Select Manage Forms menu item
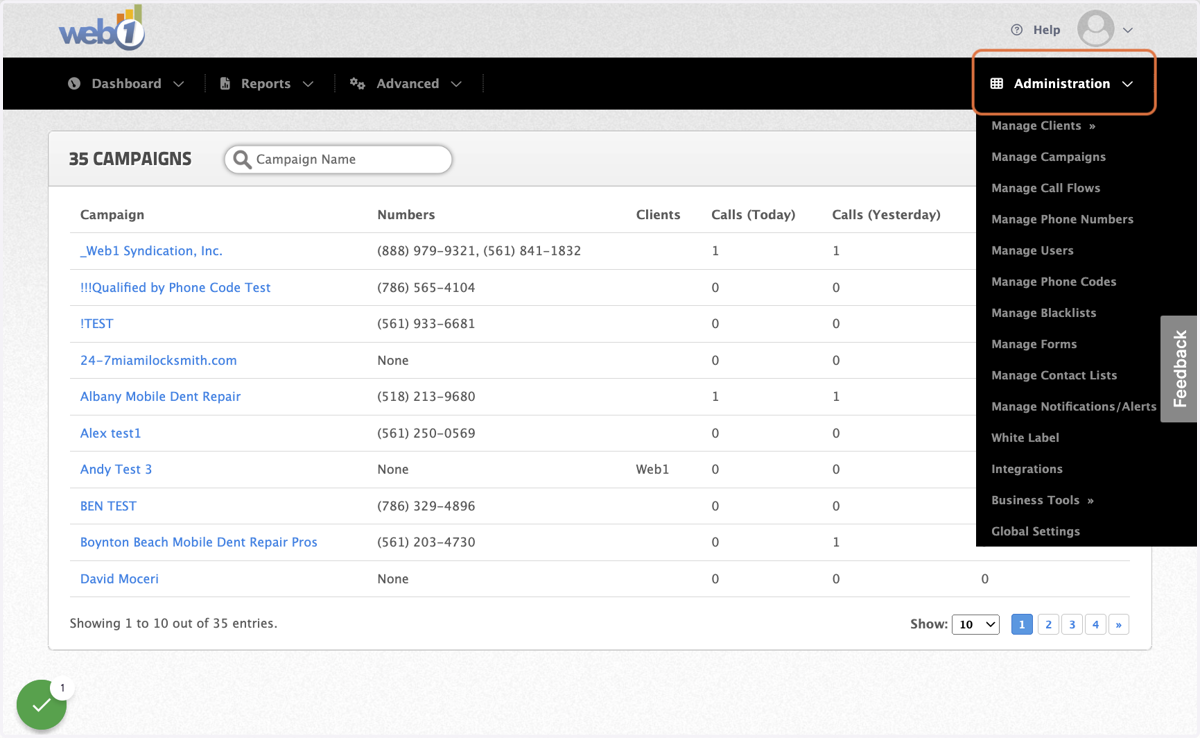This screenshot has width=1200, height=738. pos(1034,344)
